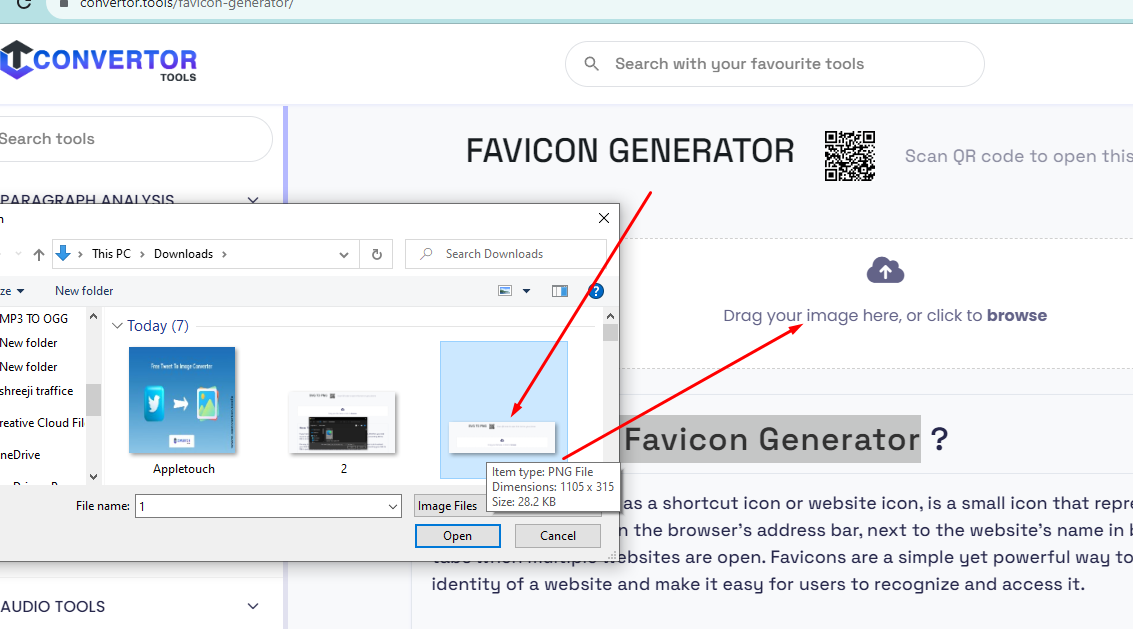
Task: Select the Appletouch image thumbnail
Action: (x=183, y=400)
